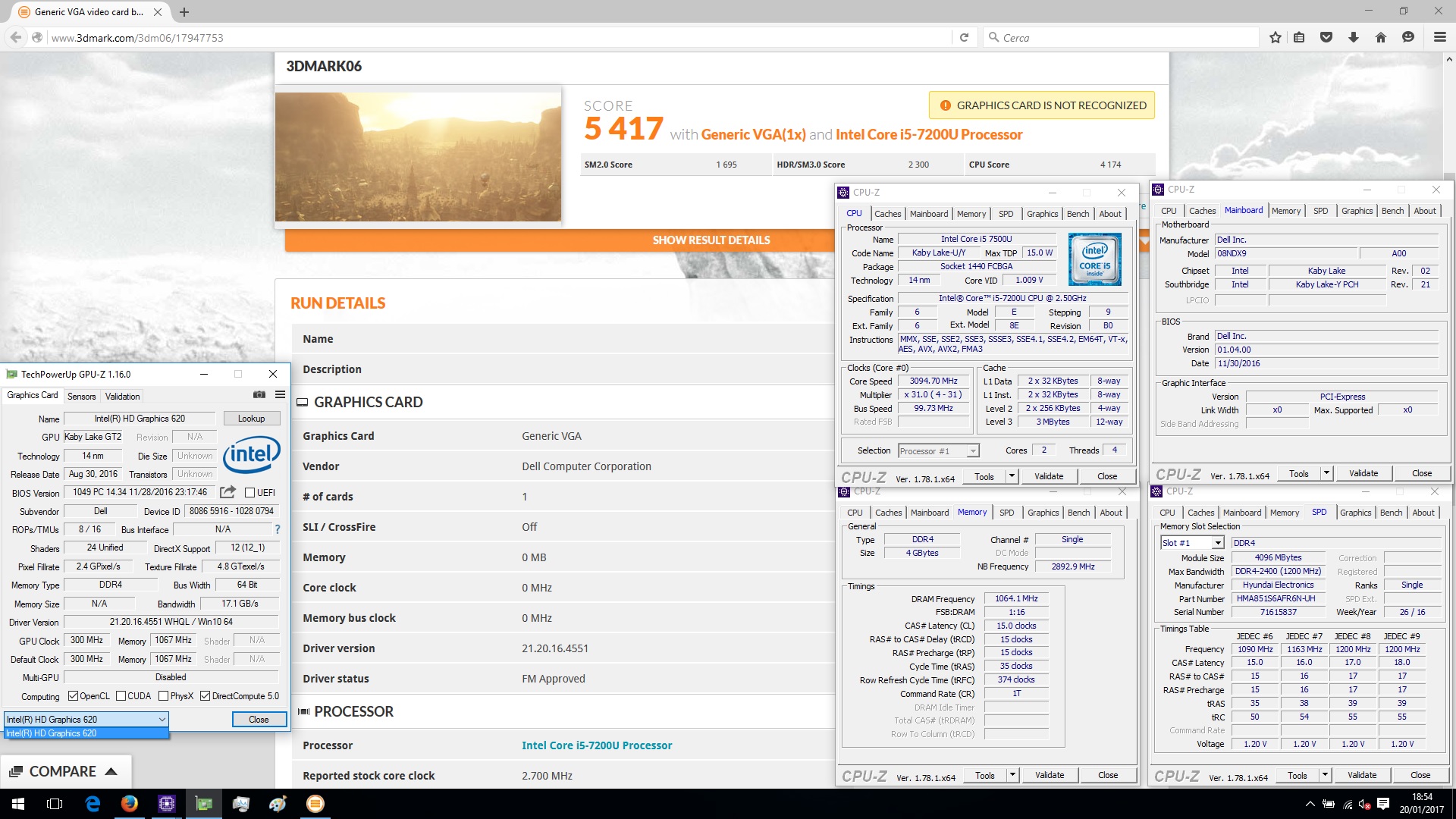Launch Microsoft Edge from the taskbar
Image resolution: width=1456 pixels, height=819 pixels.
tap(93, 804)
